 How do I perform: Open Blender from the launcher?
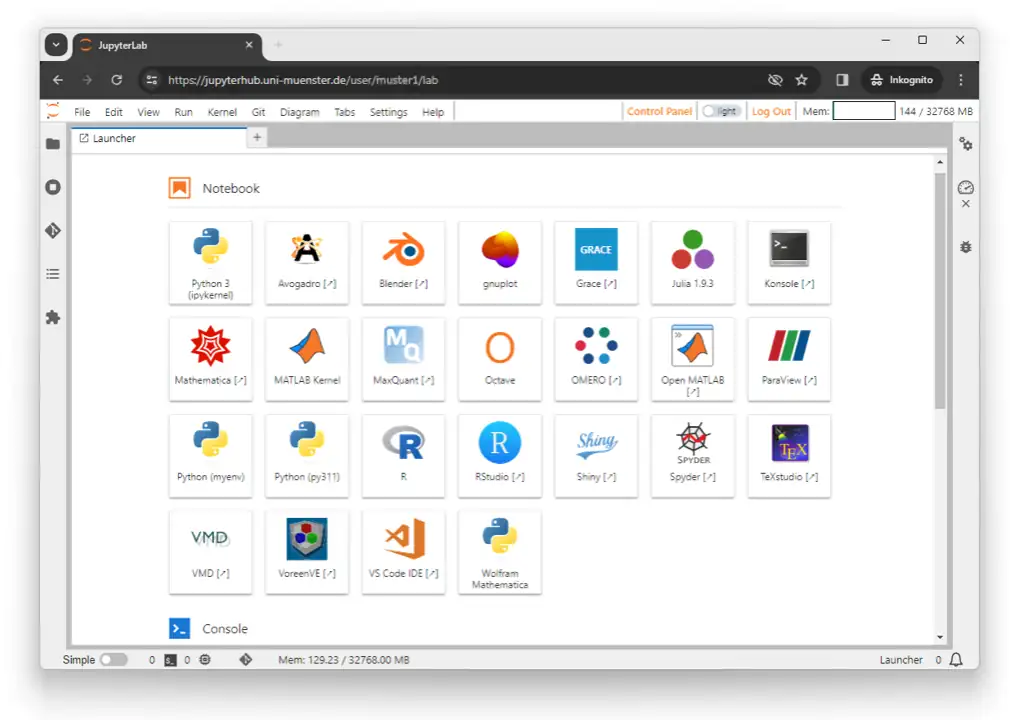click(x=403, y=260)
